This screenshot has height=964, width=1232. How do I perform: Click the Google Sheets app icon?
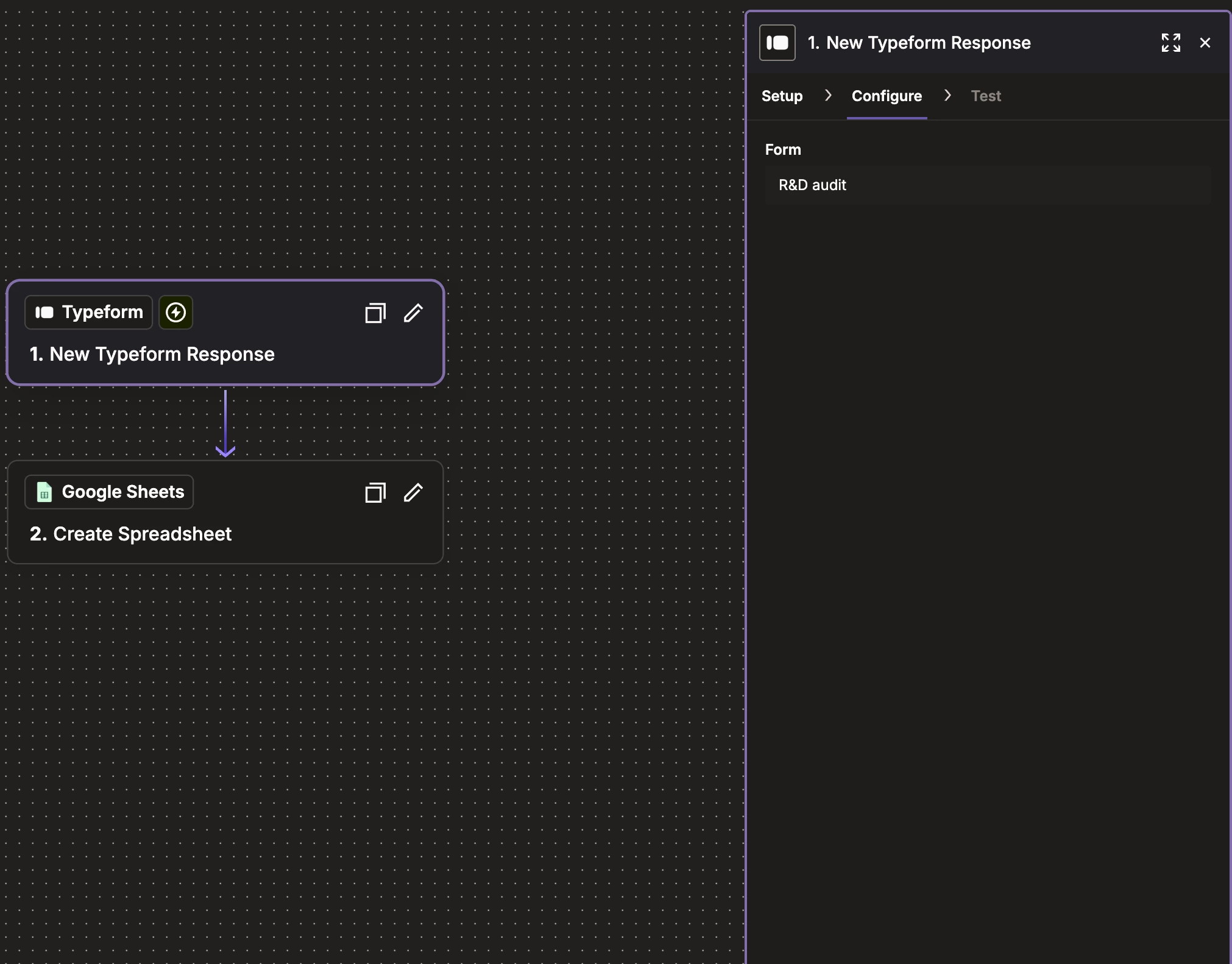click(x=44, y=492)
